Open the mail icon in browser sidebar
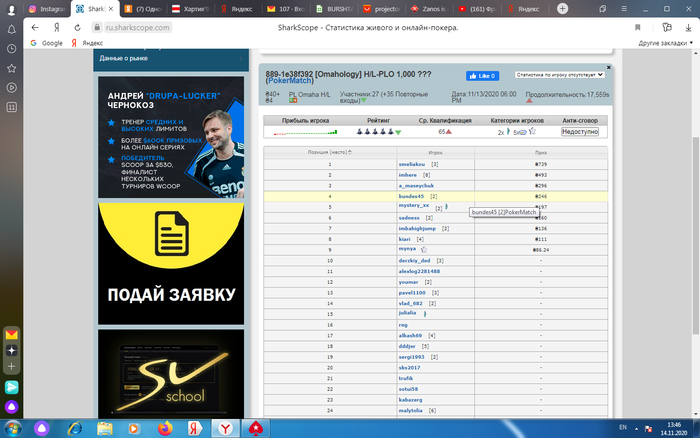The image size is (700, 438). click(x=12, y=334)
